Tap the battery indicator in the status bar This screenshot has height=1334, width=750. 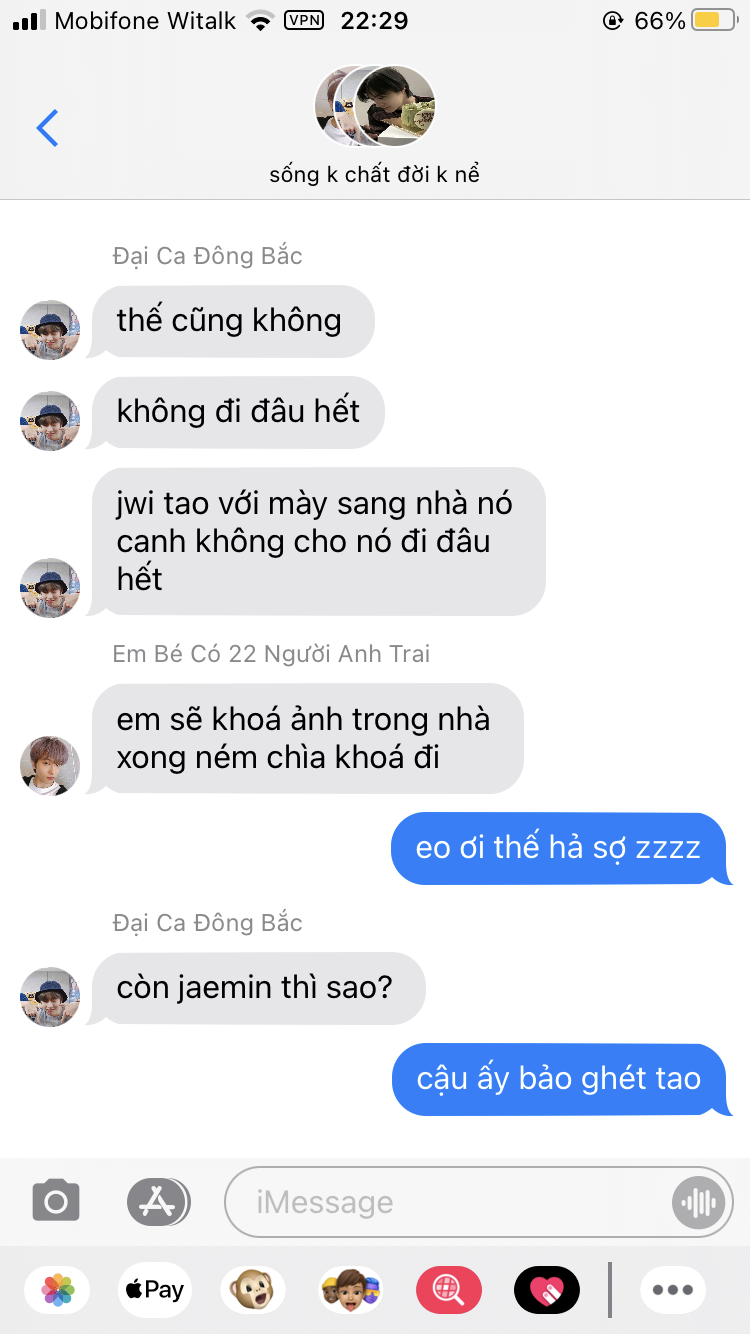(x=714, y=20)
